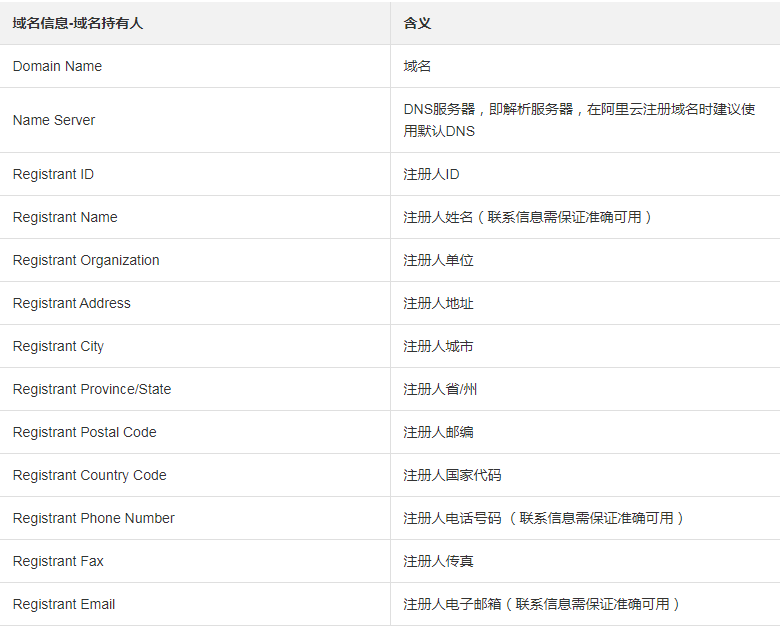Click the 含义 column header

point(417,23)
